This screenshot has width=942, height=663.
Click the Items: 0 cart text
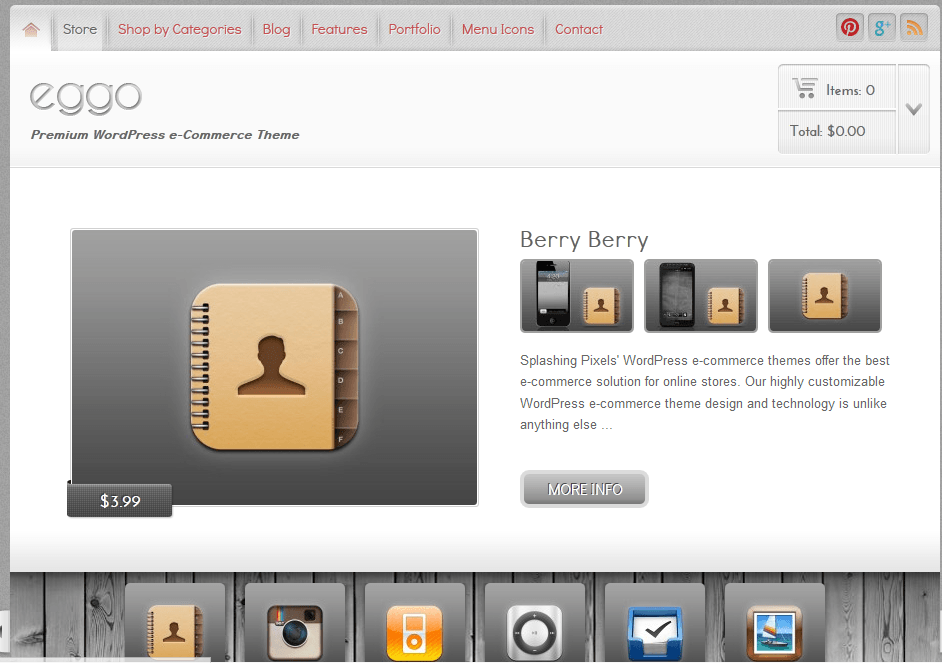850,90
